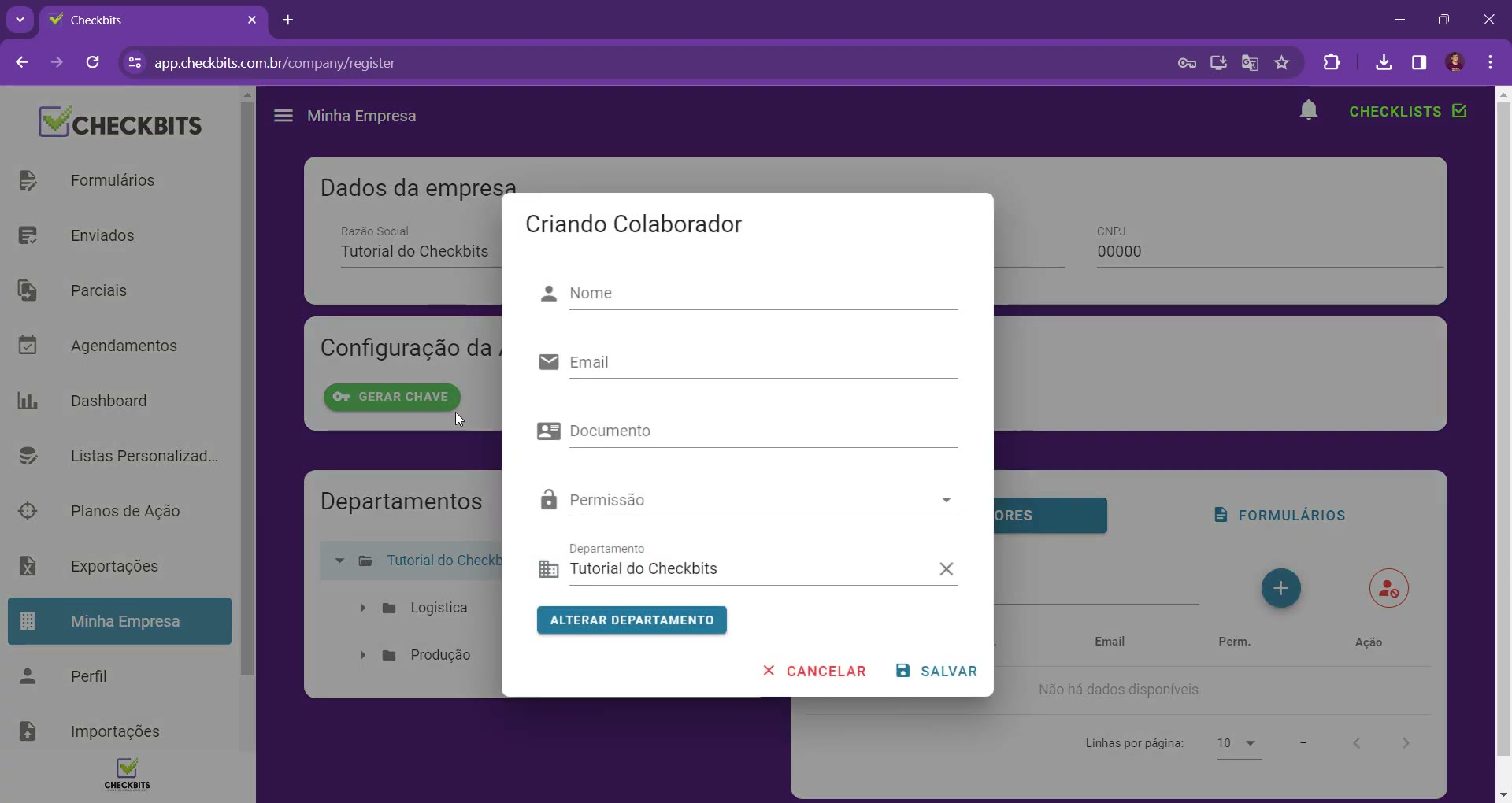Click the Checkbits logo in sidebar

pos(120,122)
